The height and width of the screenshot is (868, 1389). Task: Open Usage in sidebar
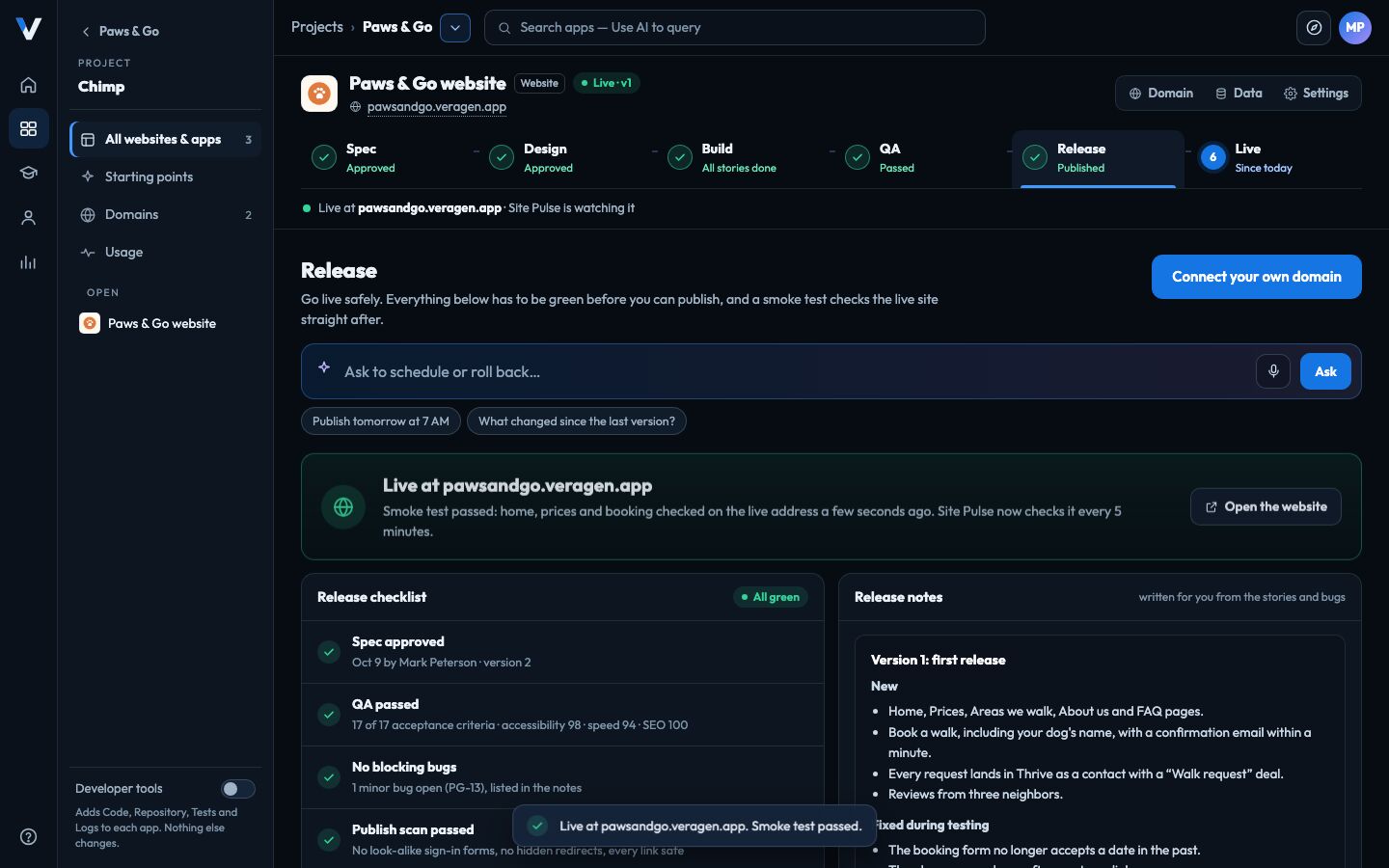[166, 252]
